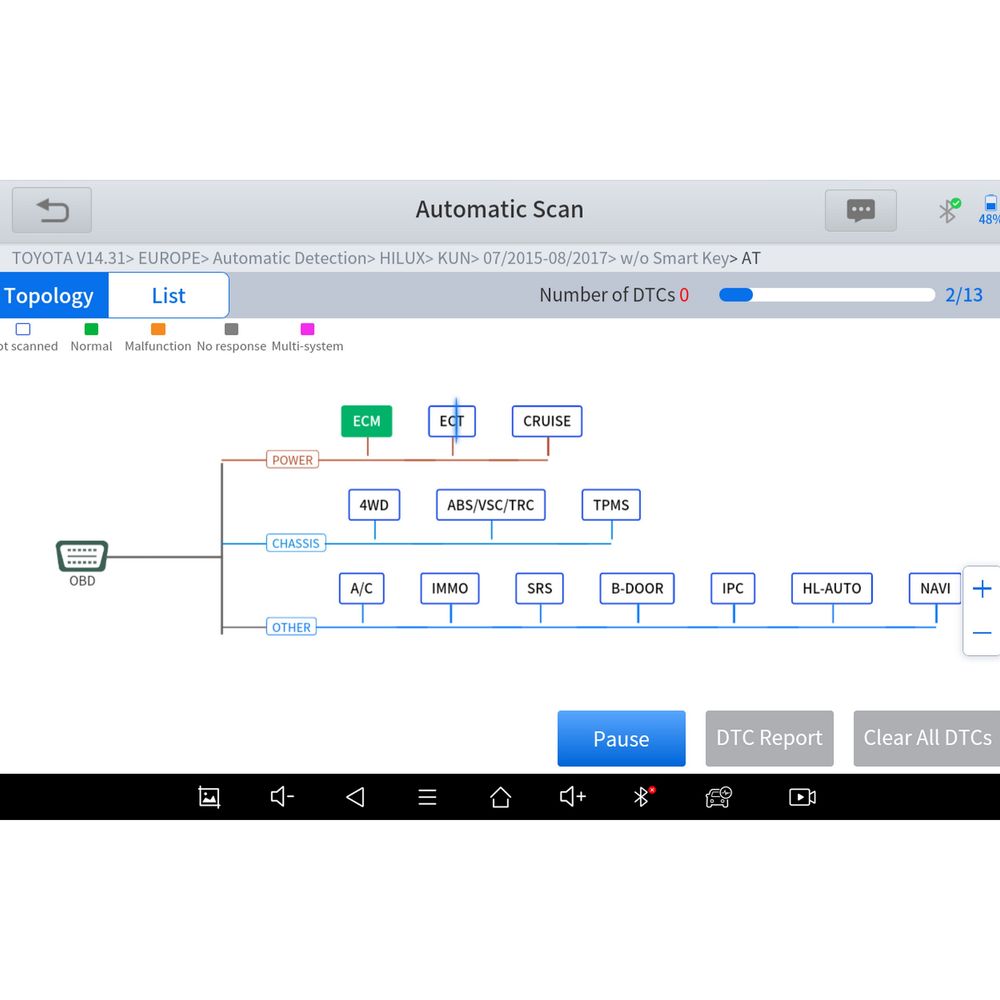Tap the navigation bar Bluetooth icon

[x=643, y=797]
